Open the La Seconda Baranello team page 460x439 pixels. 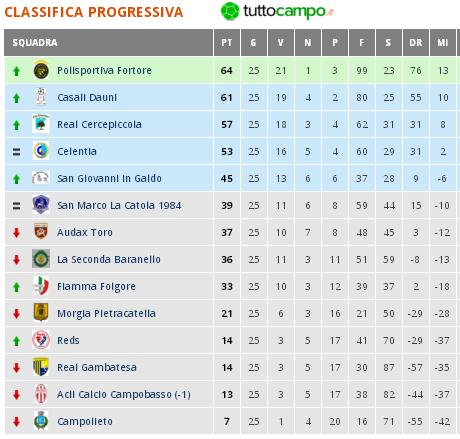[x=109, y=259]
